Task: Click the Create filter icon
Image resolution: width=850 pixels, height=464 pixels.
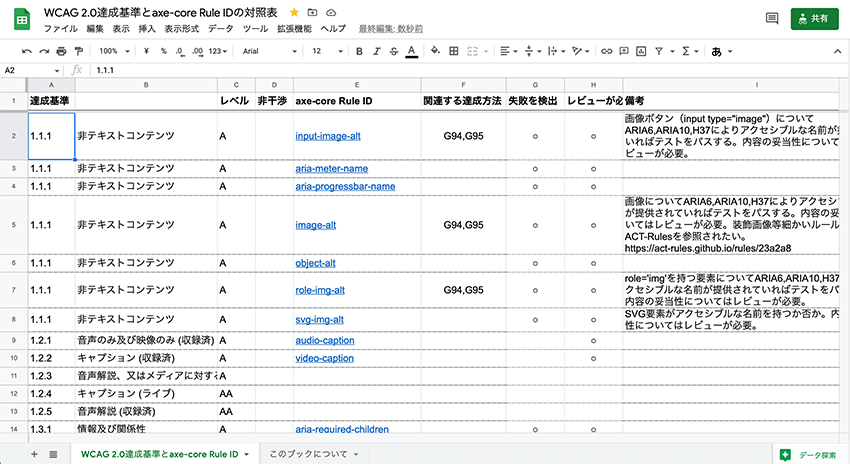Action: click(x=659, y=51)
